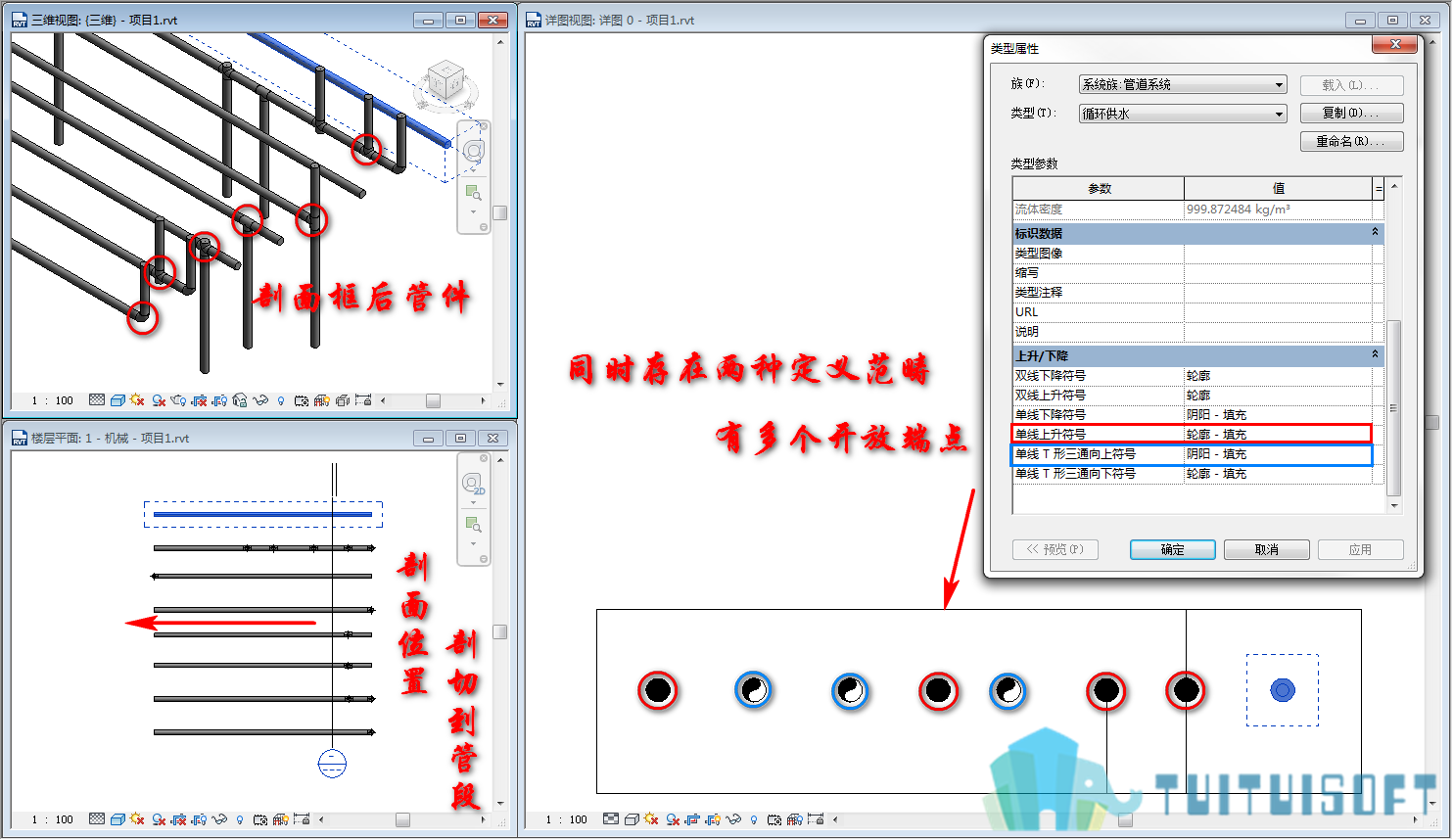Image resolution: width=1453 pixels, height=840 pixels.
Task: Select 单线上升符号 parameter row
Action: click(x=1192, y=434)
